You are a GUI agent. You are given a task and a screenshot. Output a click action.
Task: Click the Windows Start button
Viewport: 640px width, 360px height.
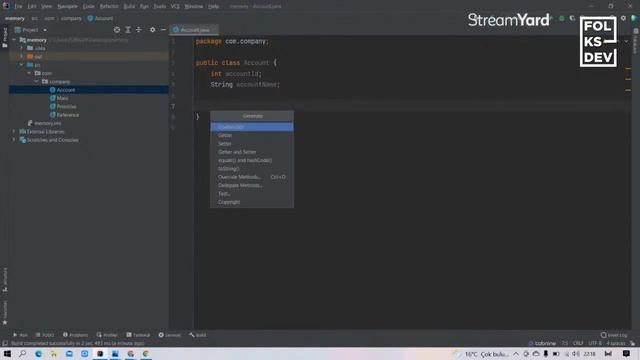pos(7,354)
